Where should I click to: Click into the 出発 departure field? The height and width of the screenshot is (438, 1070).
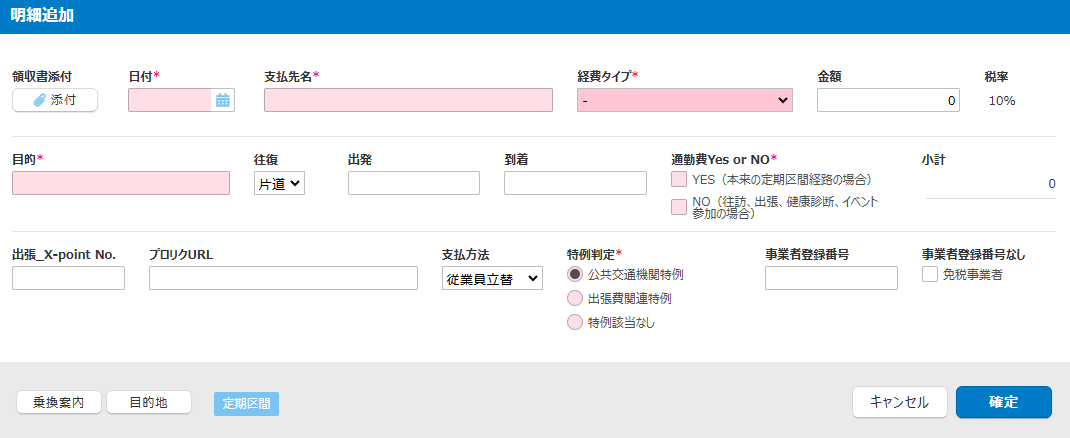[x=413, y=183]
